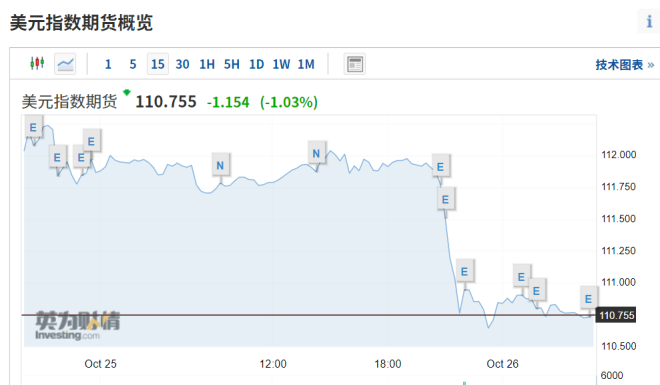The height and width of the screenshot is (385, 660).
Task: Select the 1M timeframe
Action: (x=306, y=64)
